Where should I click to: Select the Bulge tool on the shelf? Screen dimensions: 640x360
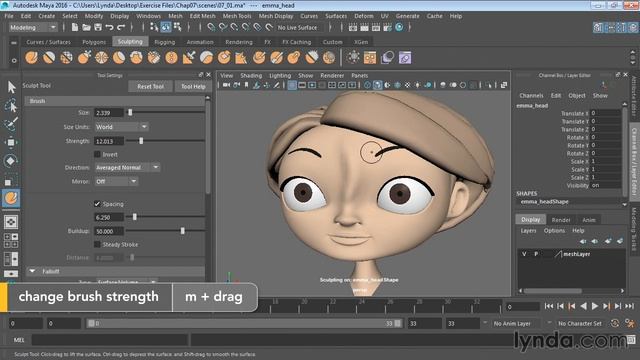point(294,58)
